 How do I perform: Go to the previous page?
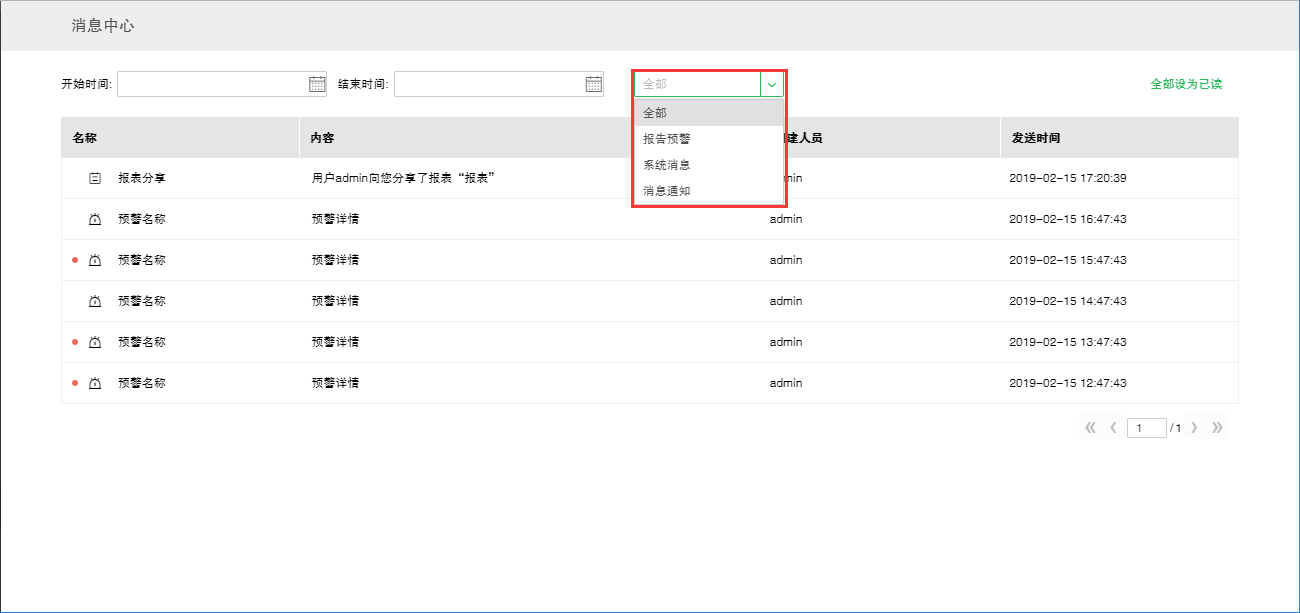(x=1113, y=428)
